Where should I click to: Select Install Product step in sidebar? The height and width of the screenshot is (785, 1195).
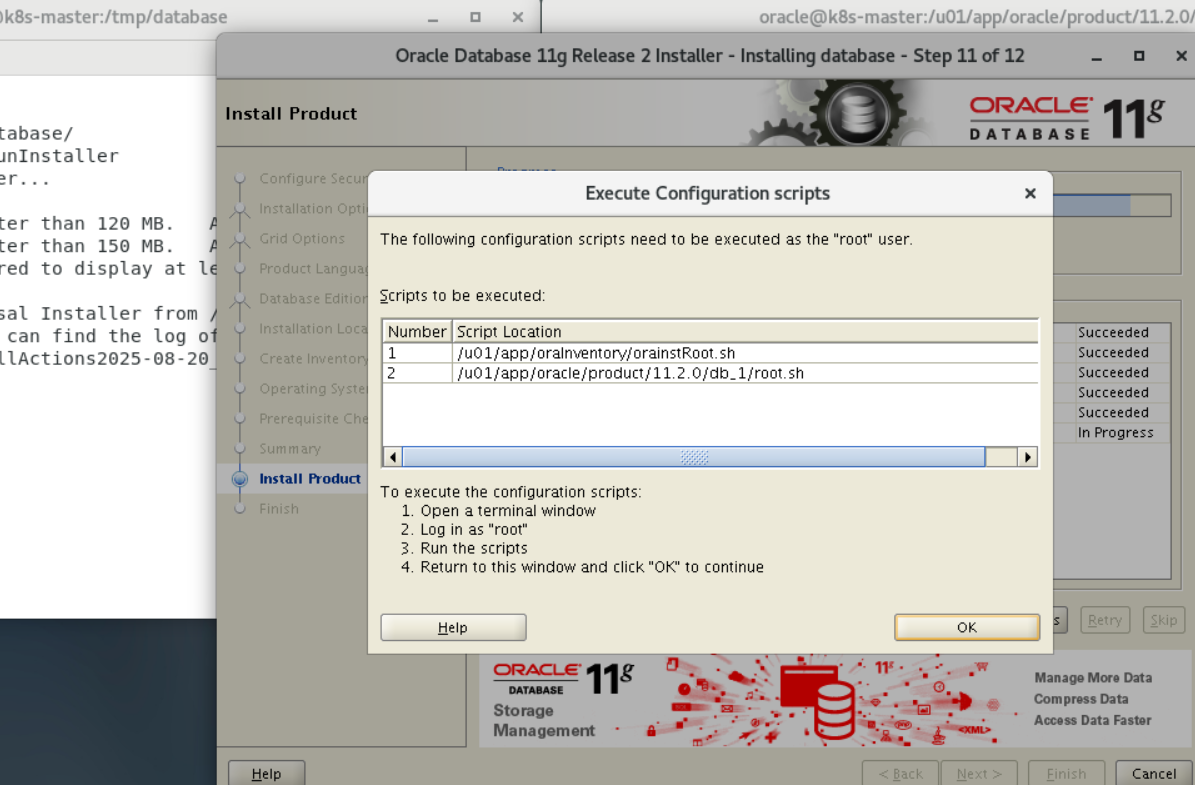click(x=309, y=479)
